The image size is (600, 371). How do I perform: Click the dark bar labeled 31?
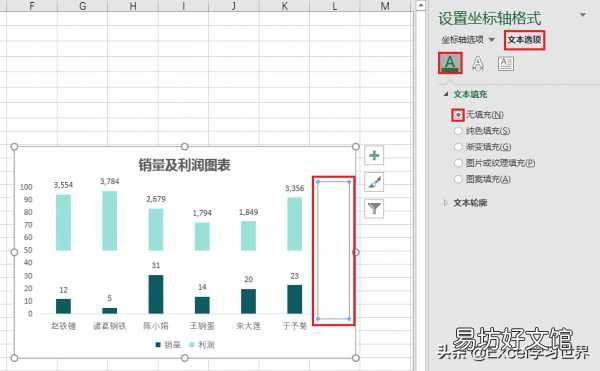pyautogui.click(x=156, y=295)
